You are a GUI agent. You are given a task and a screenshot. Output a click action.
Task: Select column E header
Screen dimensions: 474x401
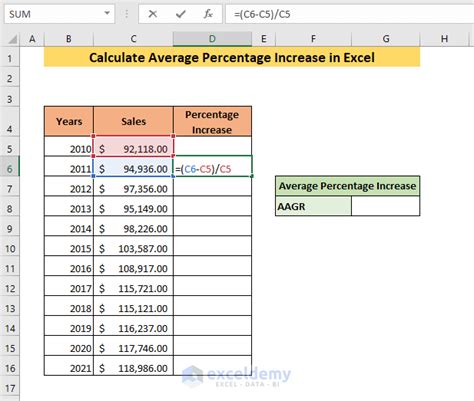(264, 39)
